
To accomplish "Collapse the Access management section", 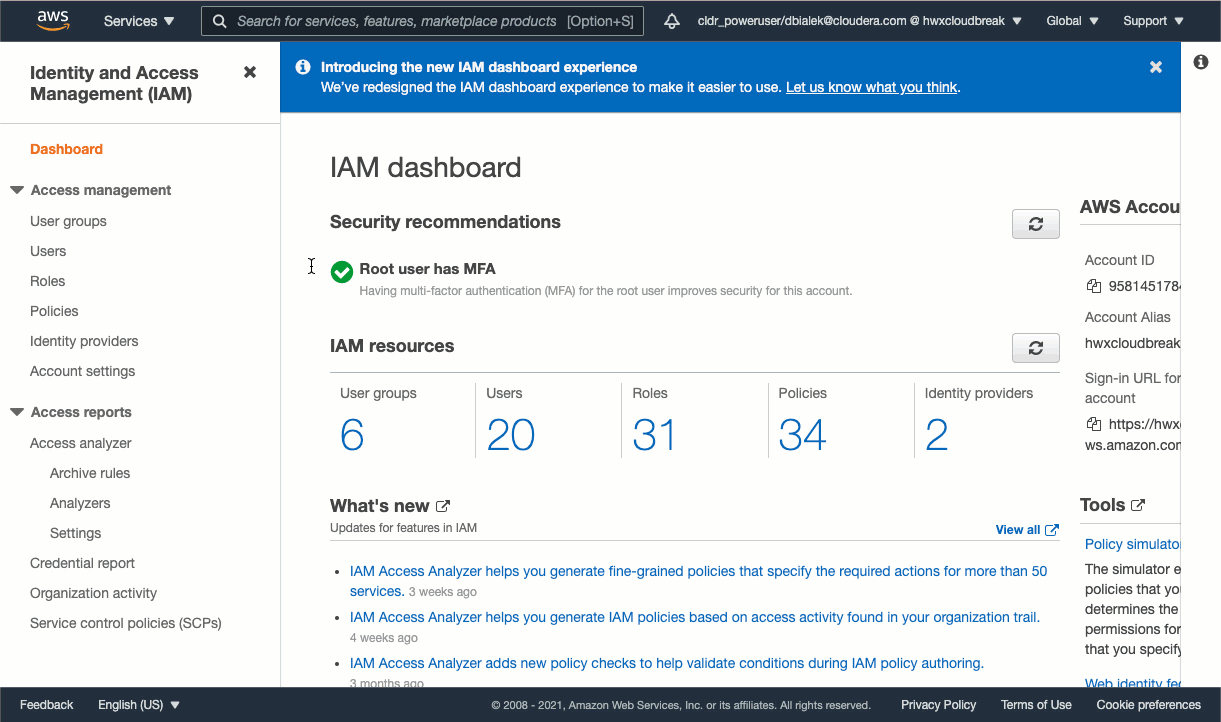I will 17,190.
